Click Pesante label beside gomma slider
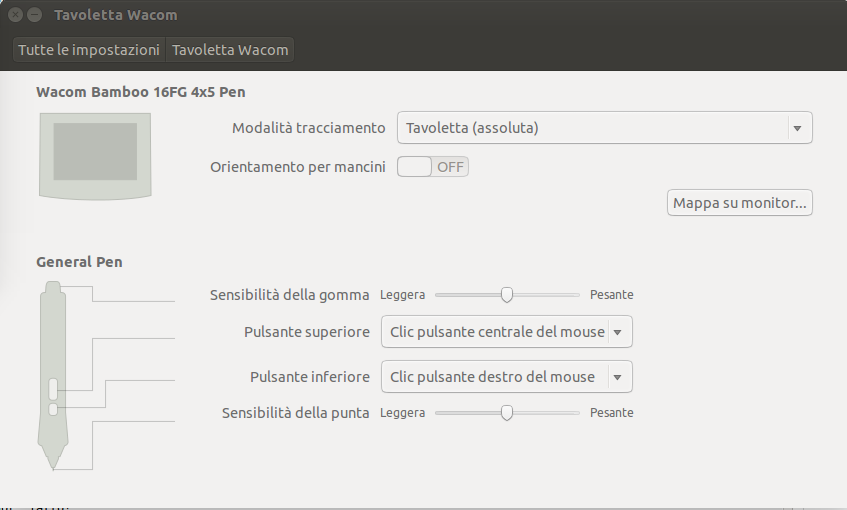Image resolution: width=847 pixels, height=510 pixels. point(611,295)
